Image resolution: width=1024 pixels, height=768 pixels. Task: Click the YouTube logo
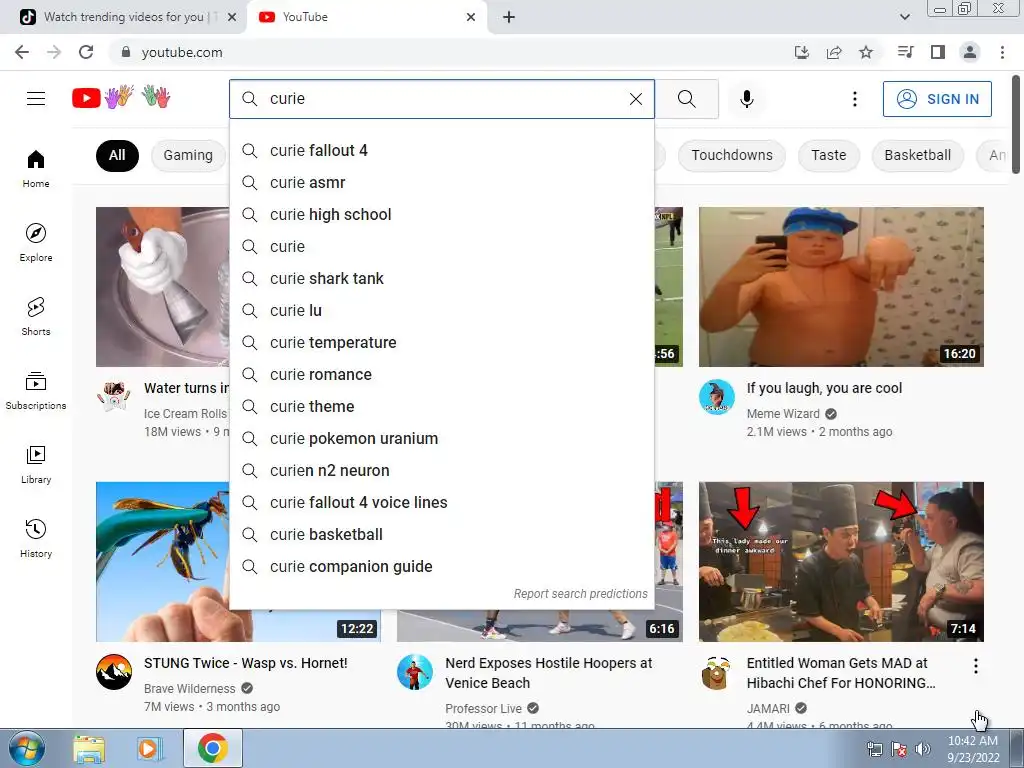coord(121,98)
